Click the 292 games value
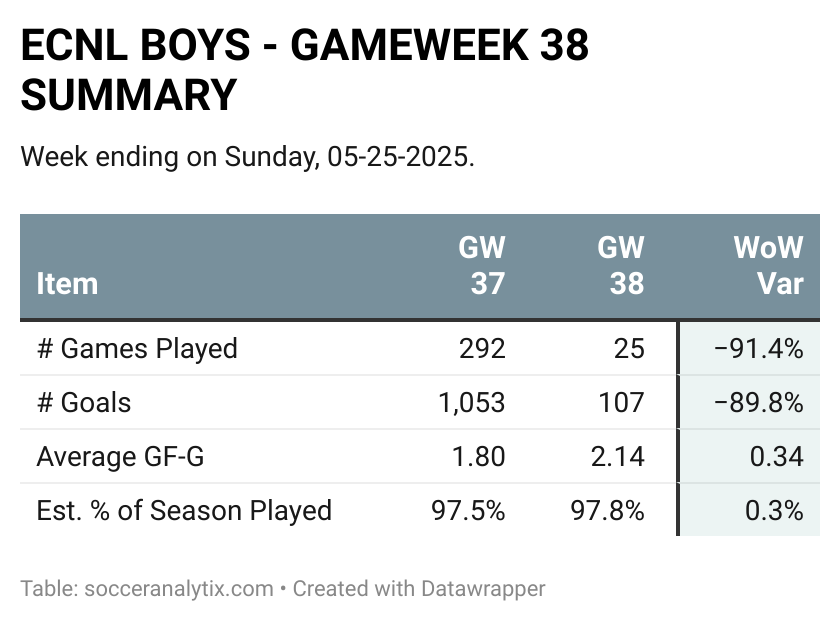Image resolution: width=840 pixels, height=622 pixels. tap(482, 349)
